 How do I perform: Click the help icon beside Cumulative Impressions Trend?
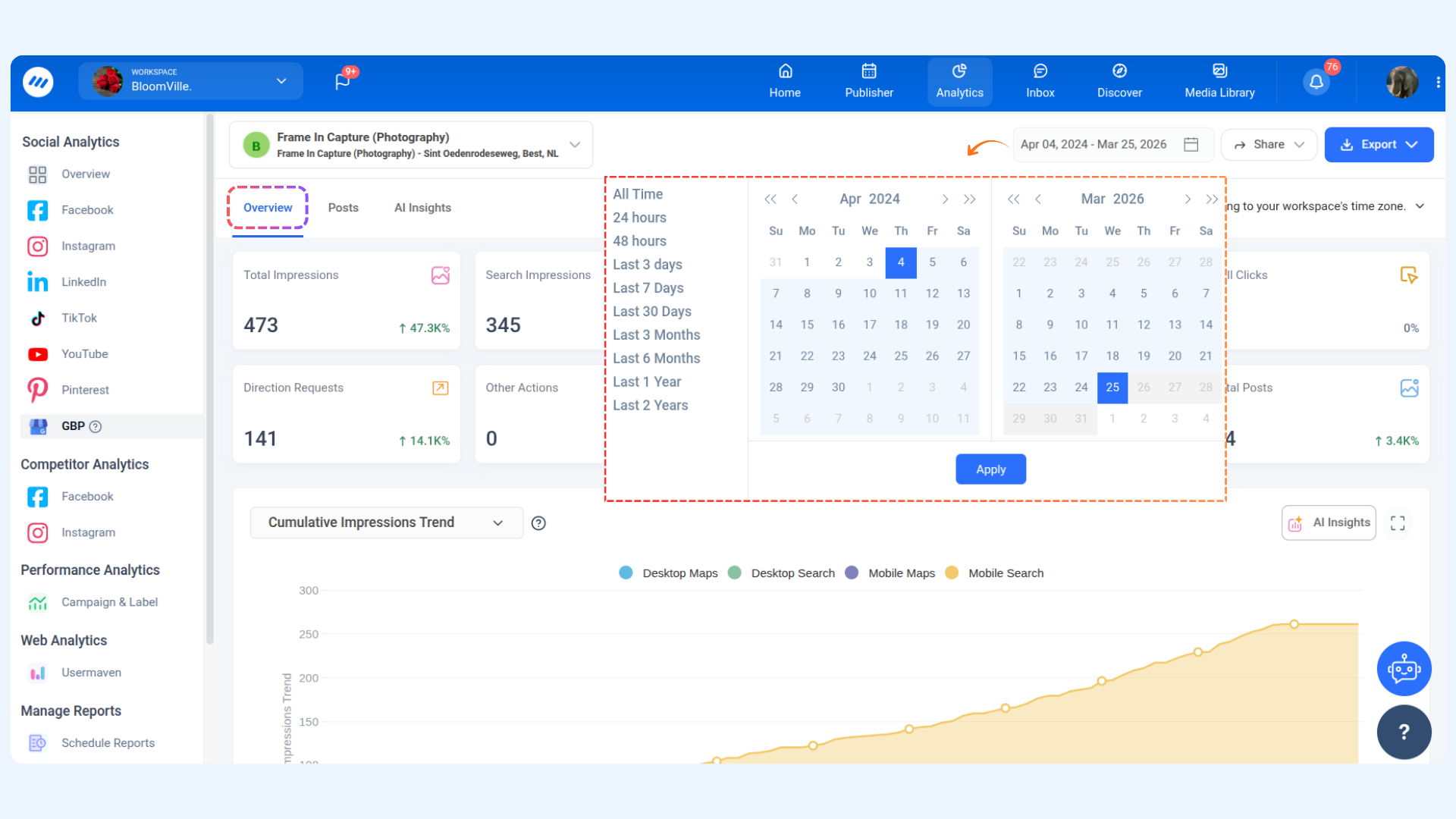pyautogui.click(x=538, y=523)
